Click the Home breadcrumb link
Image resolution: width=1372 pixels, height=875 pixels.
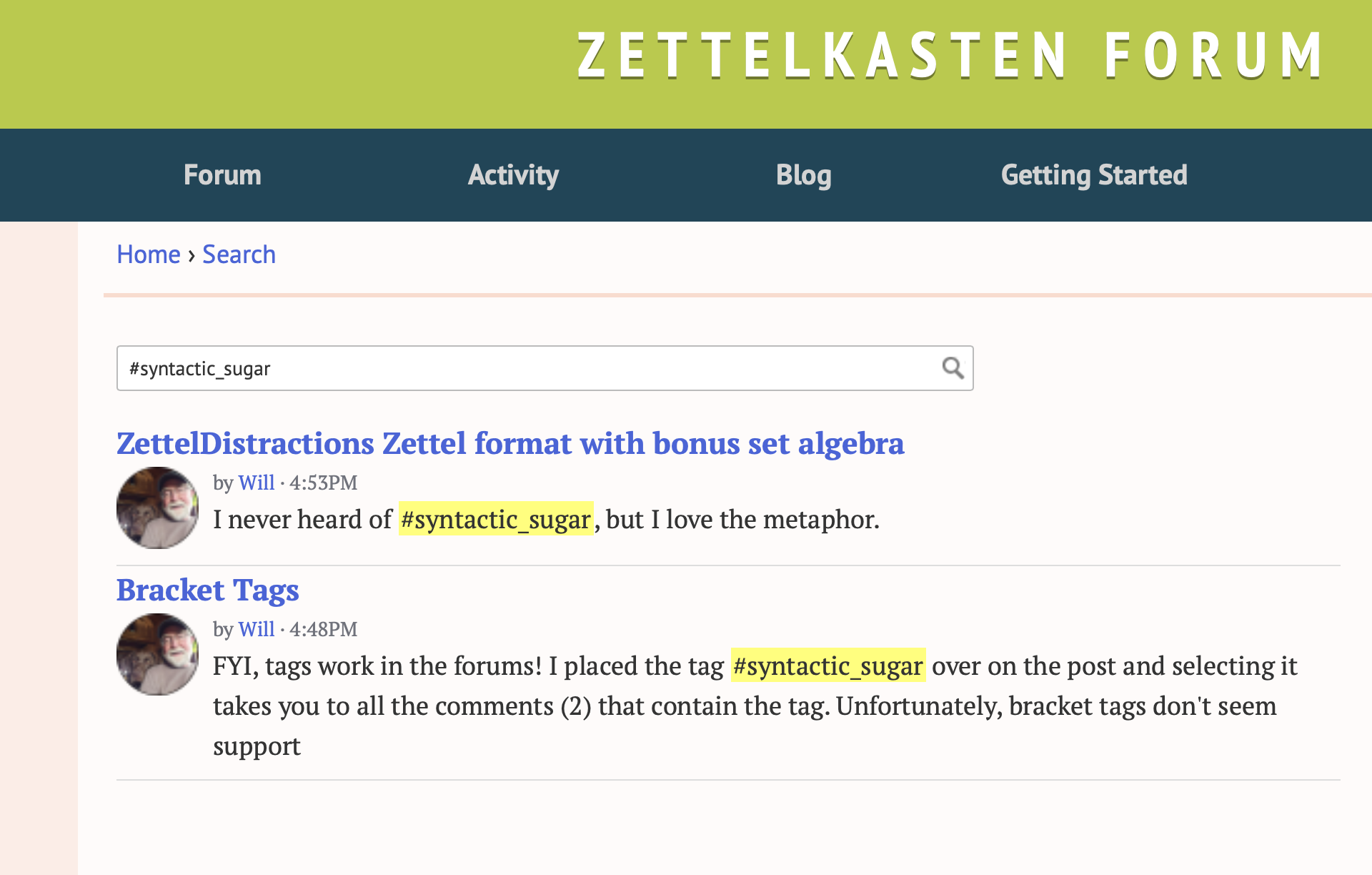click(149, 254)
